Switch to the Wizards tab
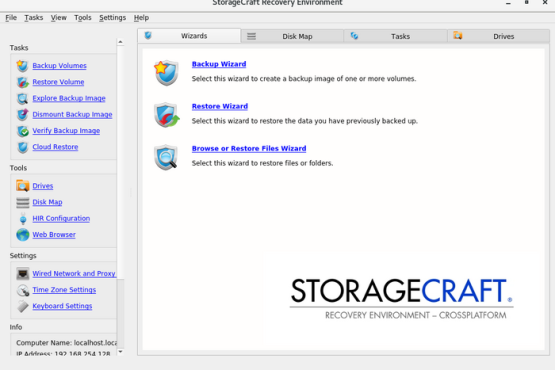555x370 pixels. coord(189,36)
